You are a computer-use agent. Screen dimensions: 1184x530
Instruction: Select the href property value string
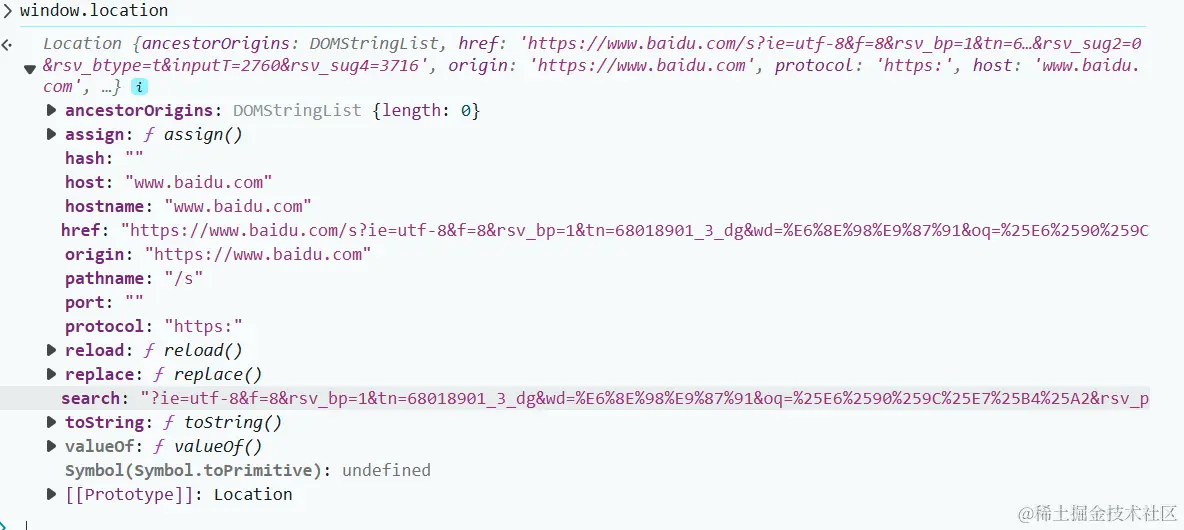(x=635, y=231)
